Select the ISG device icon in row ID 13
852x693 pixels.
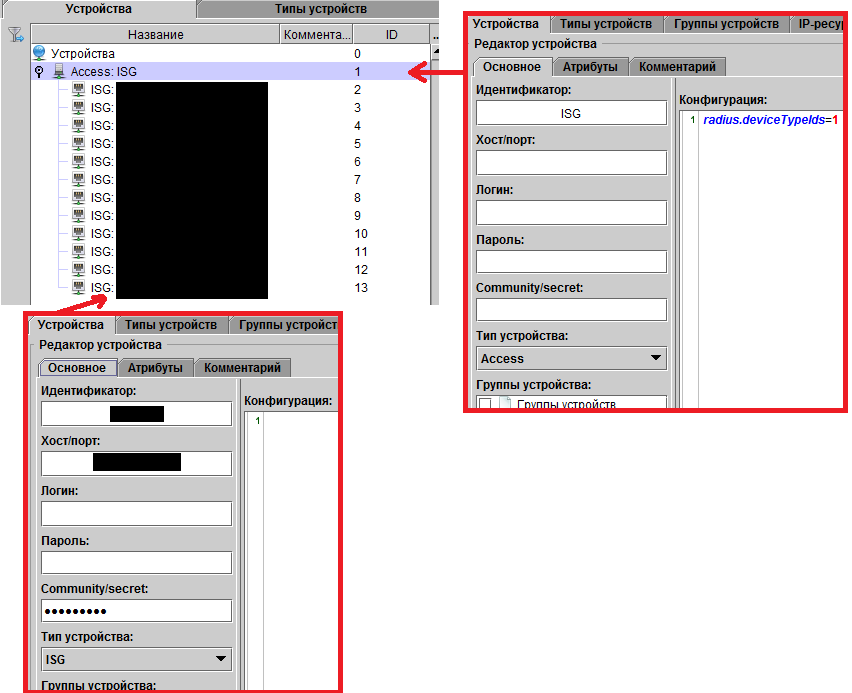click(79, 287)
